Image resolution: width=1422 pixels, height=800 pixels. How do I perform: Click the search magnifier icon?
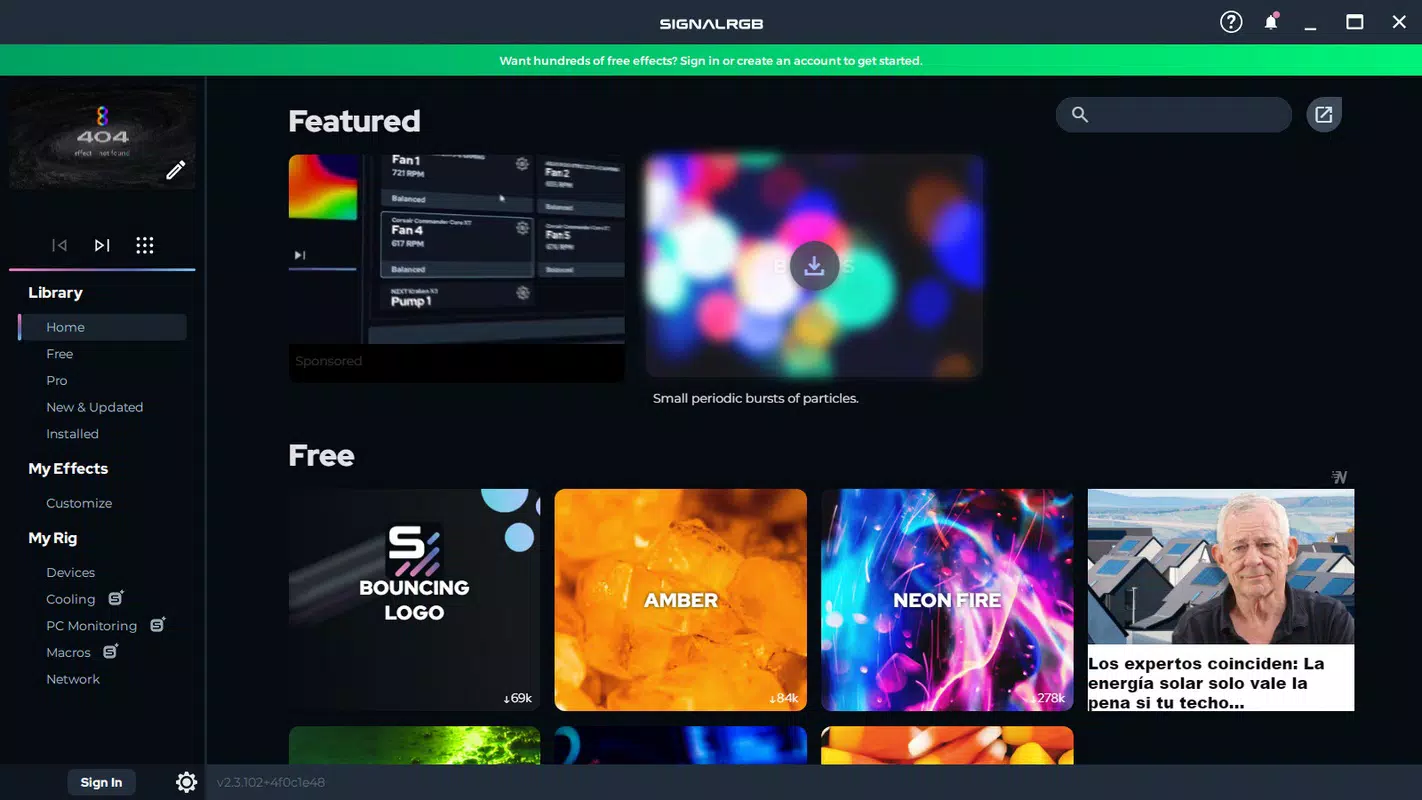tap(1080, 114)
